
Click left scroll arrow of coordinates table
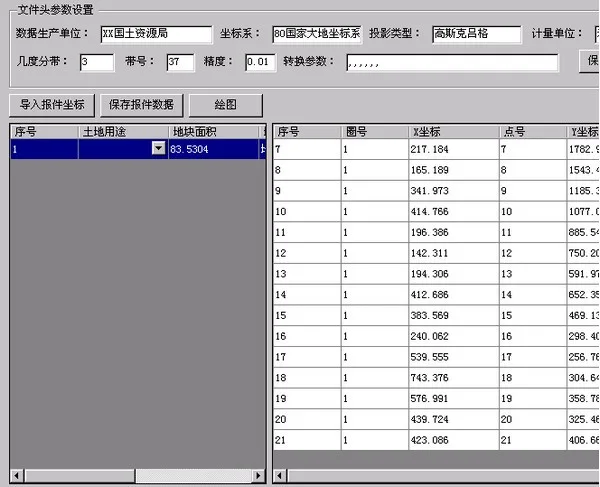coord(280,476)
